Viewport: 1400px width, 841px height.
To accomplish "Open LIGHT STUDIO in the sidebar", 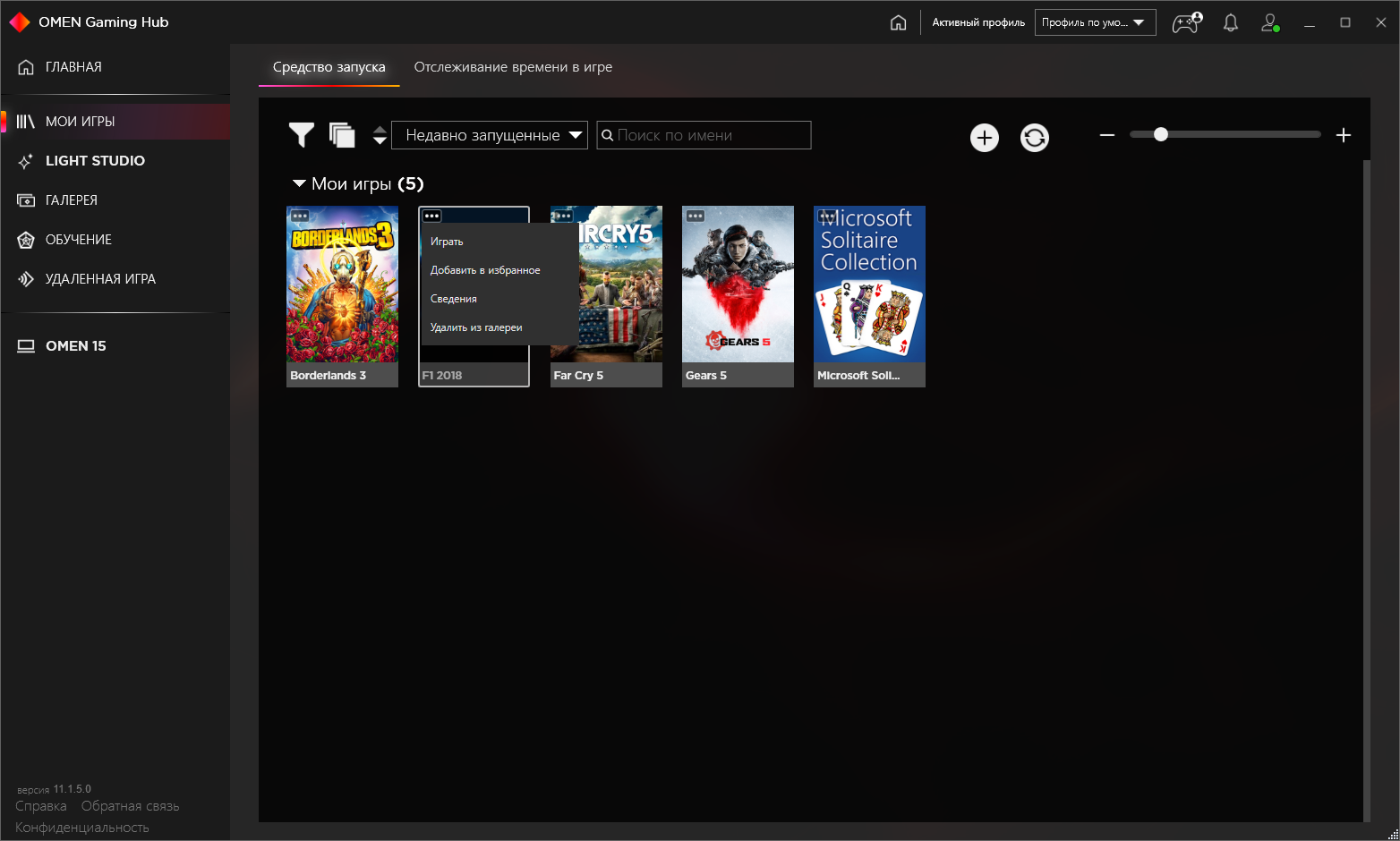I will [x=115, y=161].
